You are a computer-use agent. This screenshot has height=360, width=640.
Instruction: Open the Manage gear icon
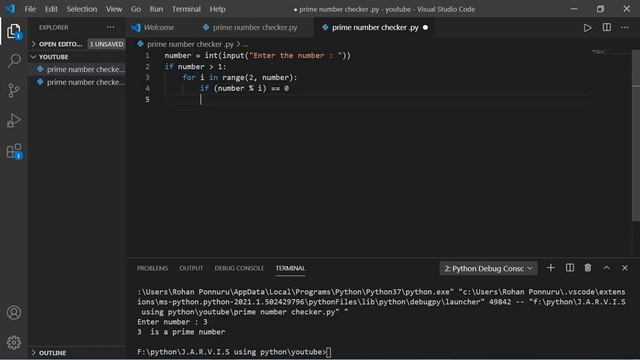pos(14,342)
